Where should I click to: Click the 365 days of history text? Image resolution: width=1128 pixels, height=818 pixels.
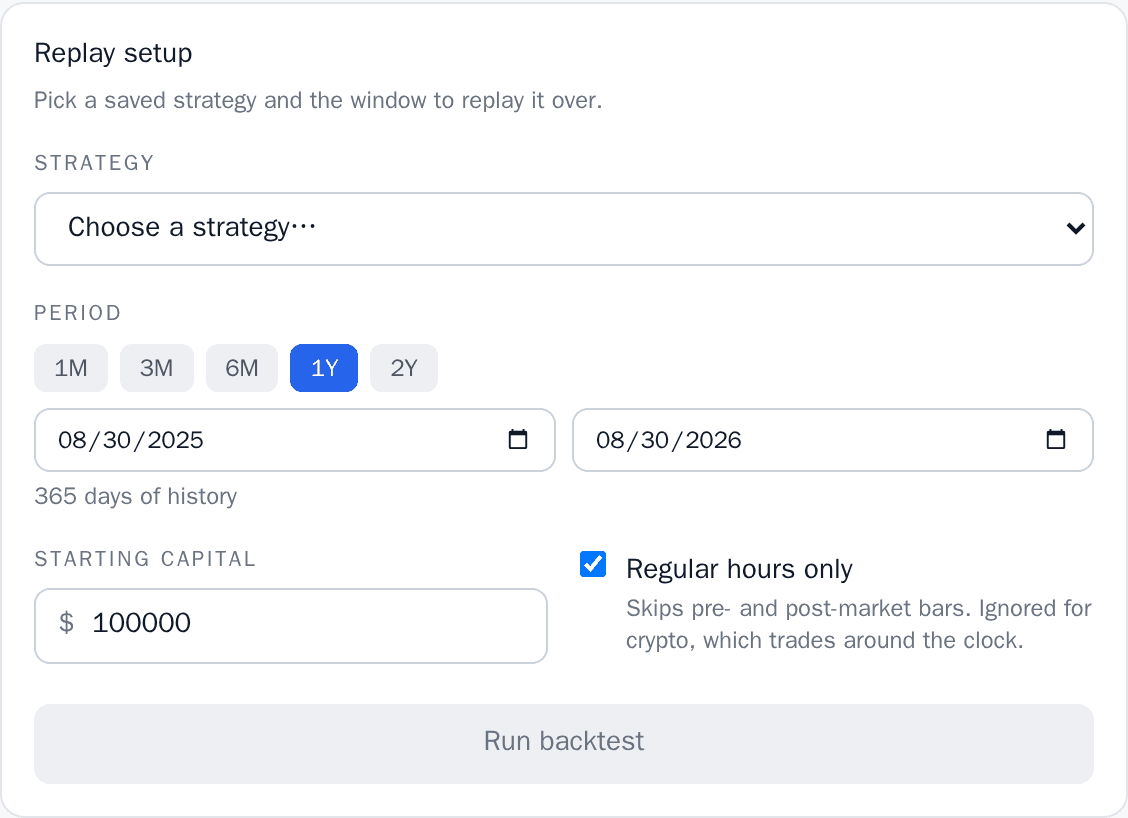click(x=136, y=496)
